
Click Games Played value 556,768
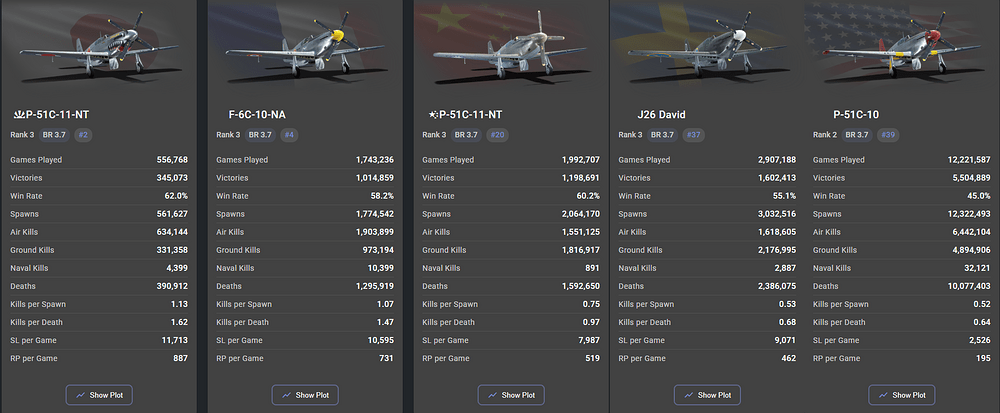(172, 160)
